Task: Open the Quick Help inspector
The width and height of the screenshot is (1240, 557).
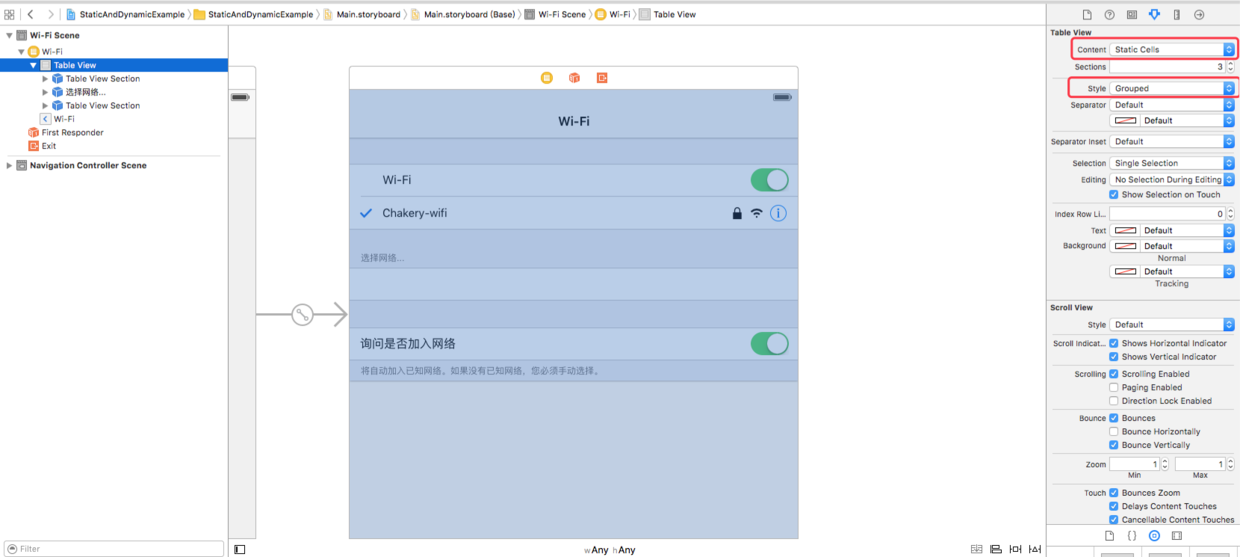Action: coord(1109,15)
